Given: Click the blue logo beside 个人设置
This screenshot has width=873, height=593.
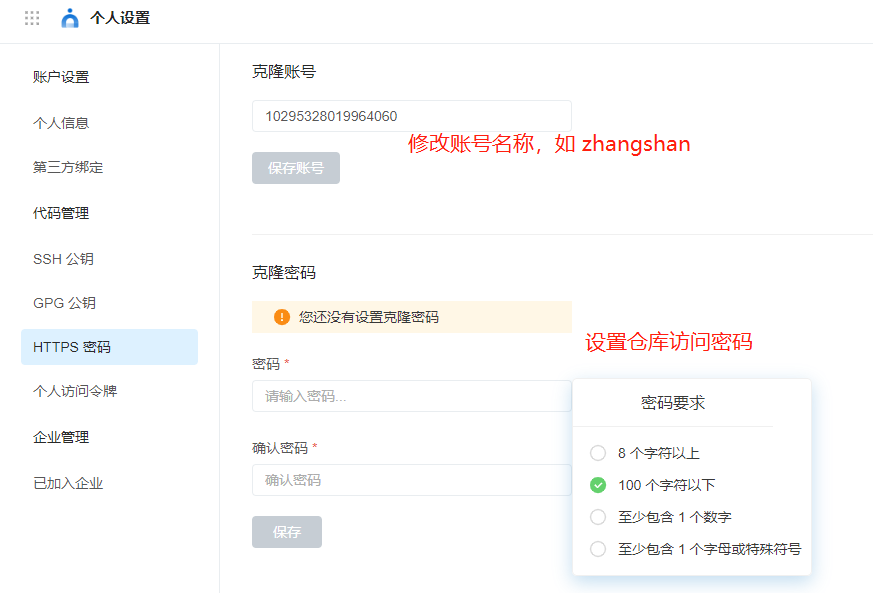Looking at the screenshot, I should pyautogui.click(x=69, y=18).
